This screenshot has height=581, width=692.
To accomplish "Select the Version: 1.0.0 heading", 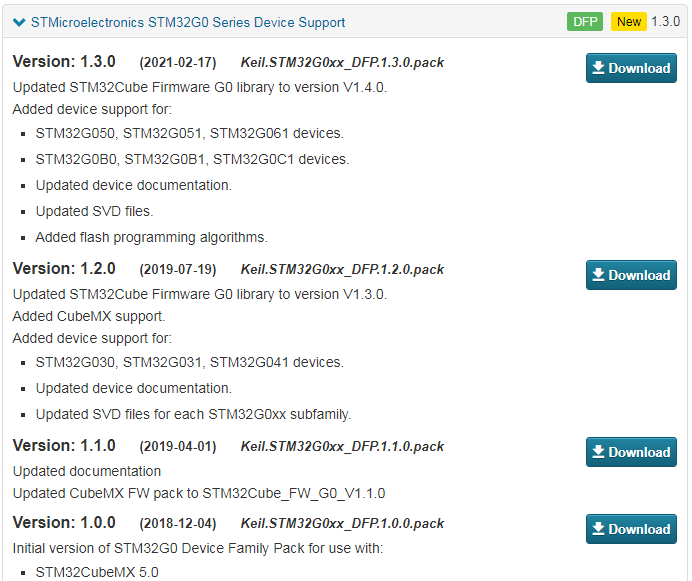I will (64, 523).
